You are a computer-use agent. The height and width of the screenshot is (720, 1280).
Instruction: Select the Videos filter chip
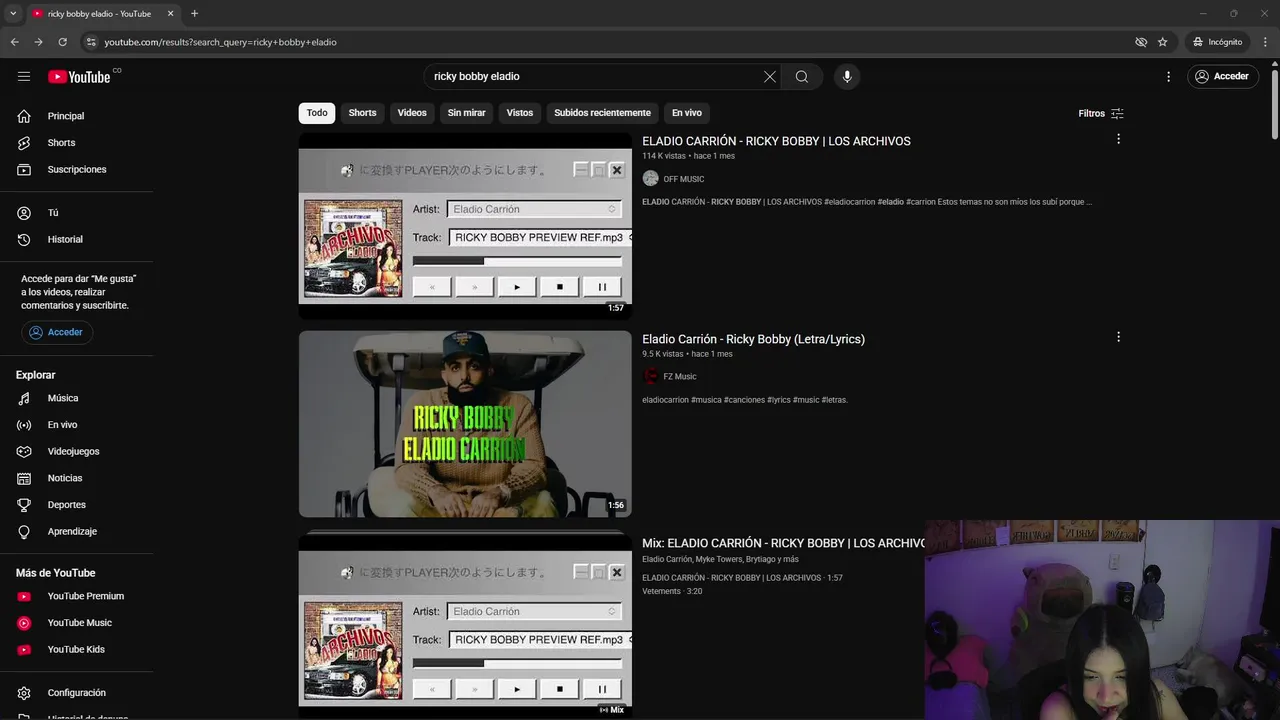(412, 113)
